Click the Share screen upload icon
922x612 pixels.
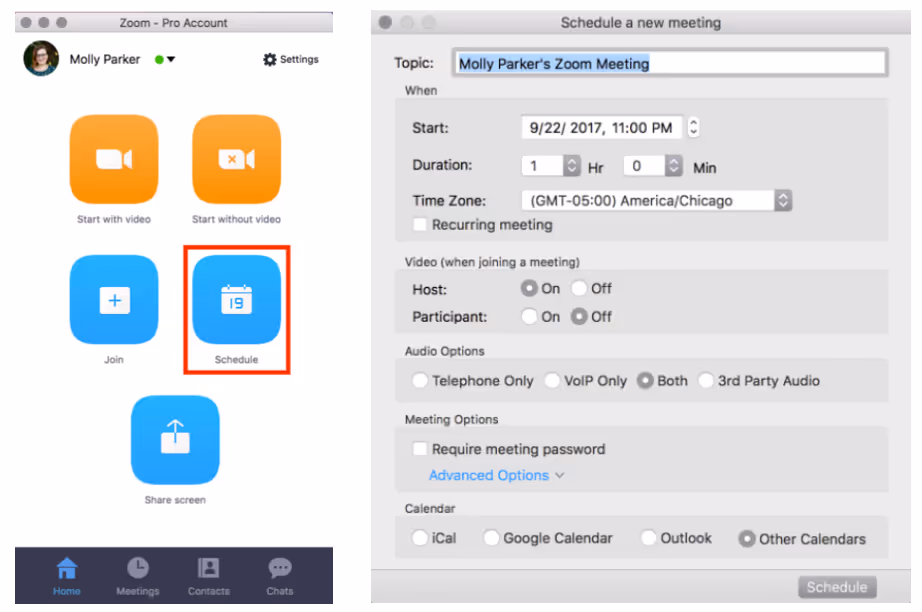click(175, 440)
